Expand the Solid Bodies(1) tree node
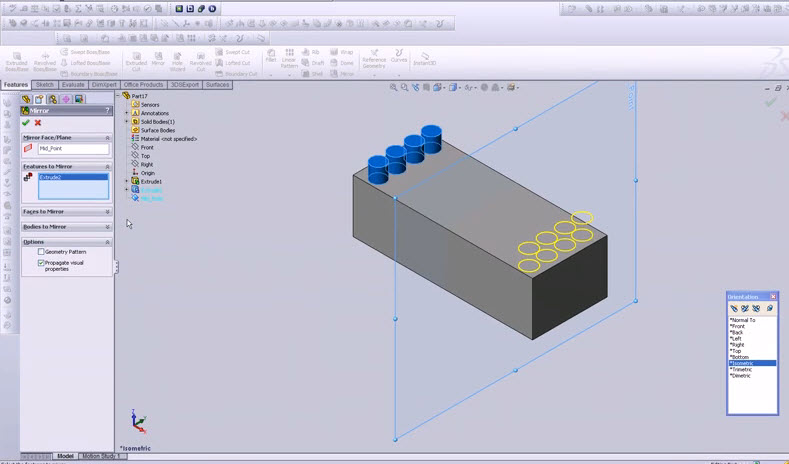This screenshot has height=464, width=789. pos(127,122)
